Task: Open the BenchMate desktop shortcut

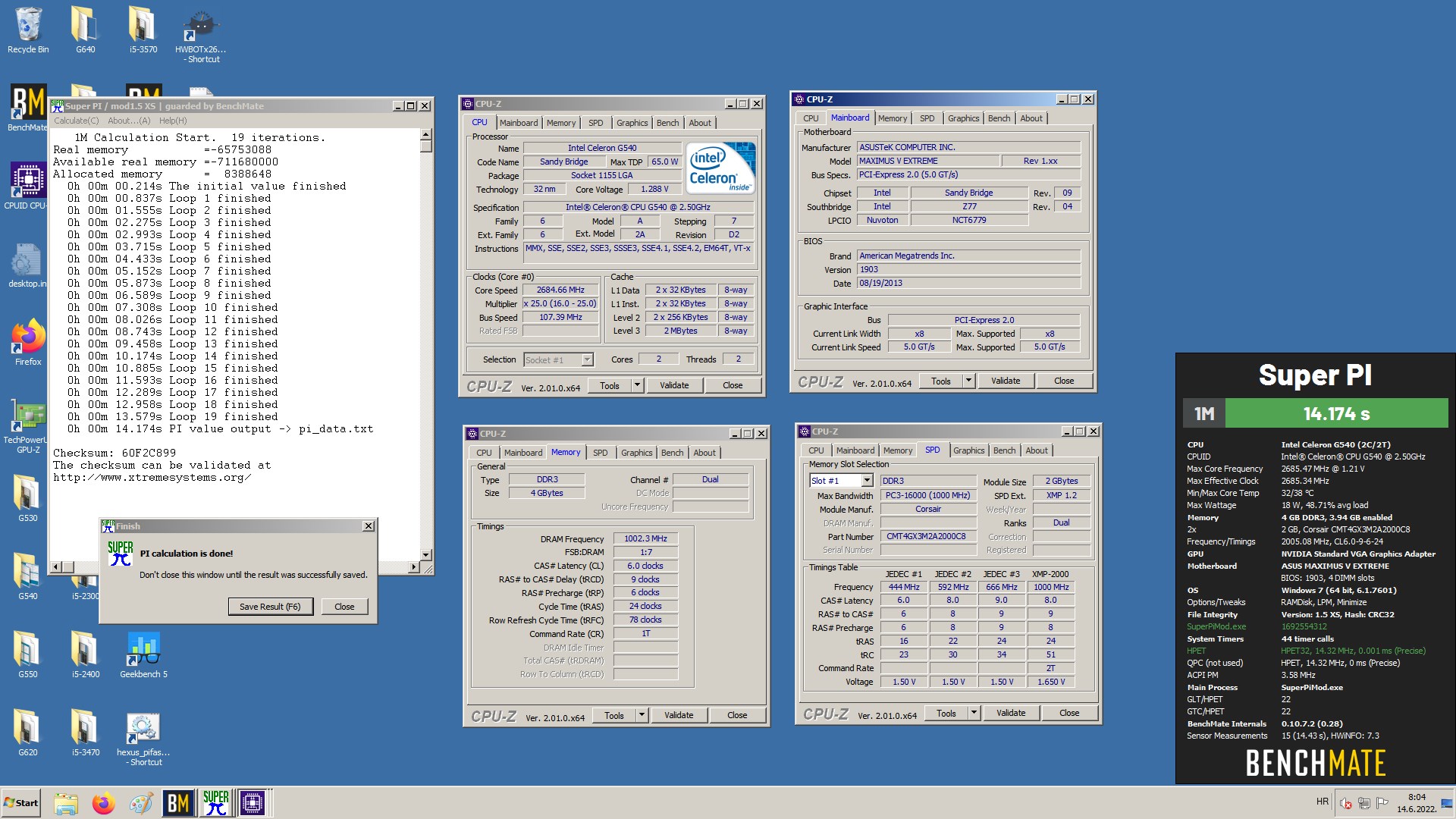Action: point(28,108)
